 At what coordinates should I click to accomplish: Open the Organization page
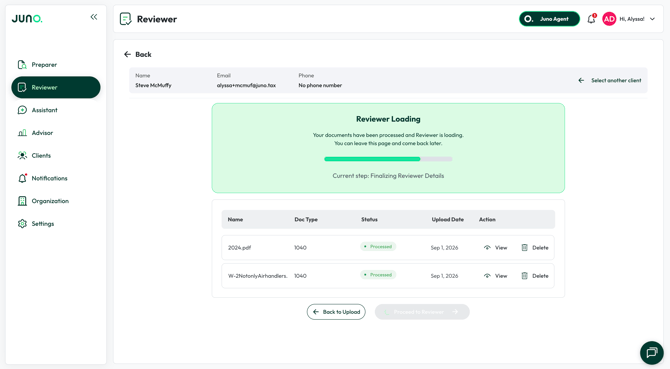56,201
